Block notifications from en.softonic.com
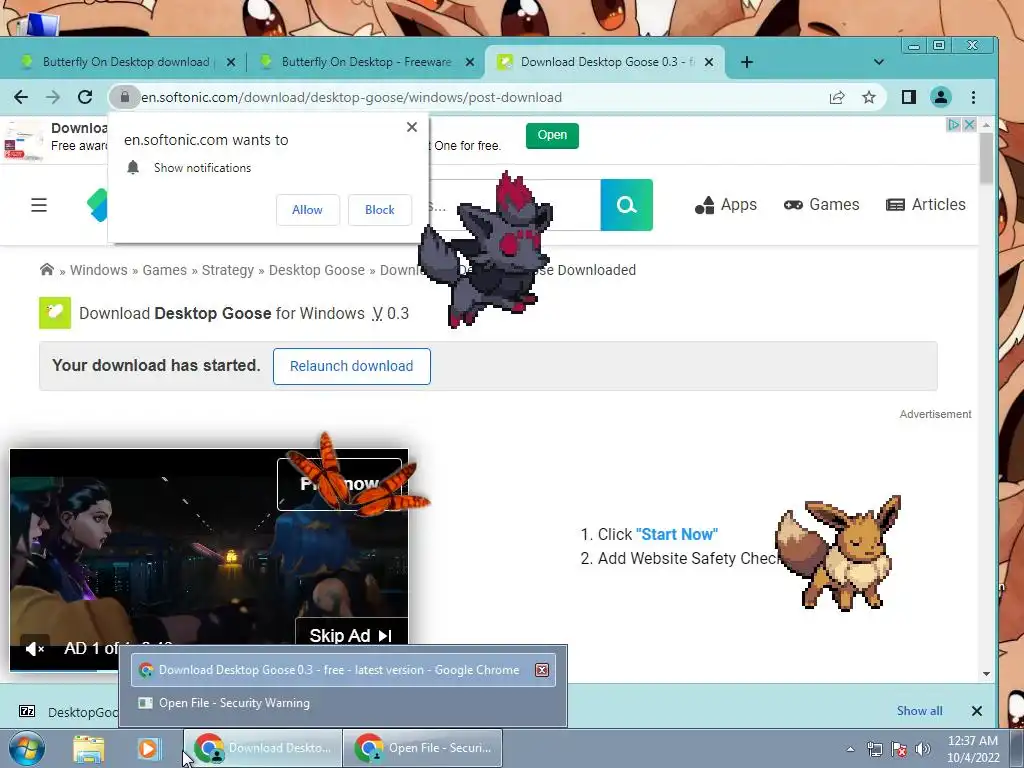The image size is (1024, 768). (379, 210)
